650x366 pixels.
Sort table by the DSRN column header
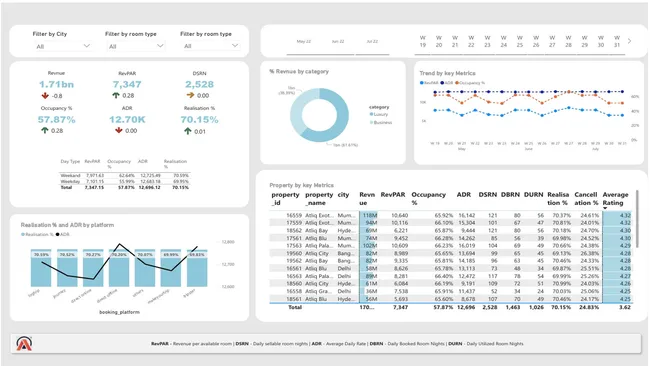pos(488,194)
